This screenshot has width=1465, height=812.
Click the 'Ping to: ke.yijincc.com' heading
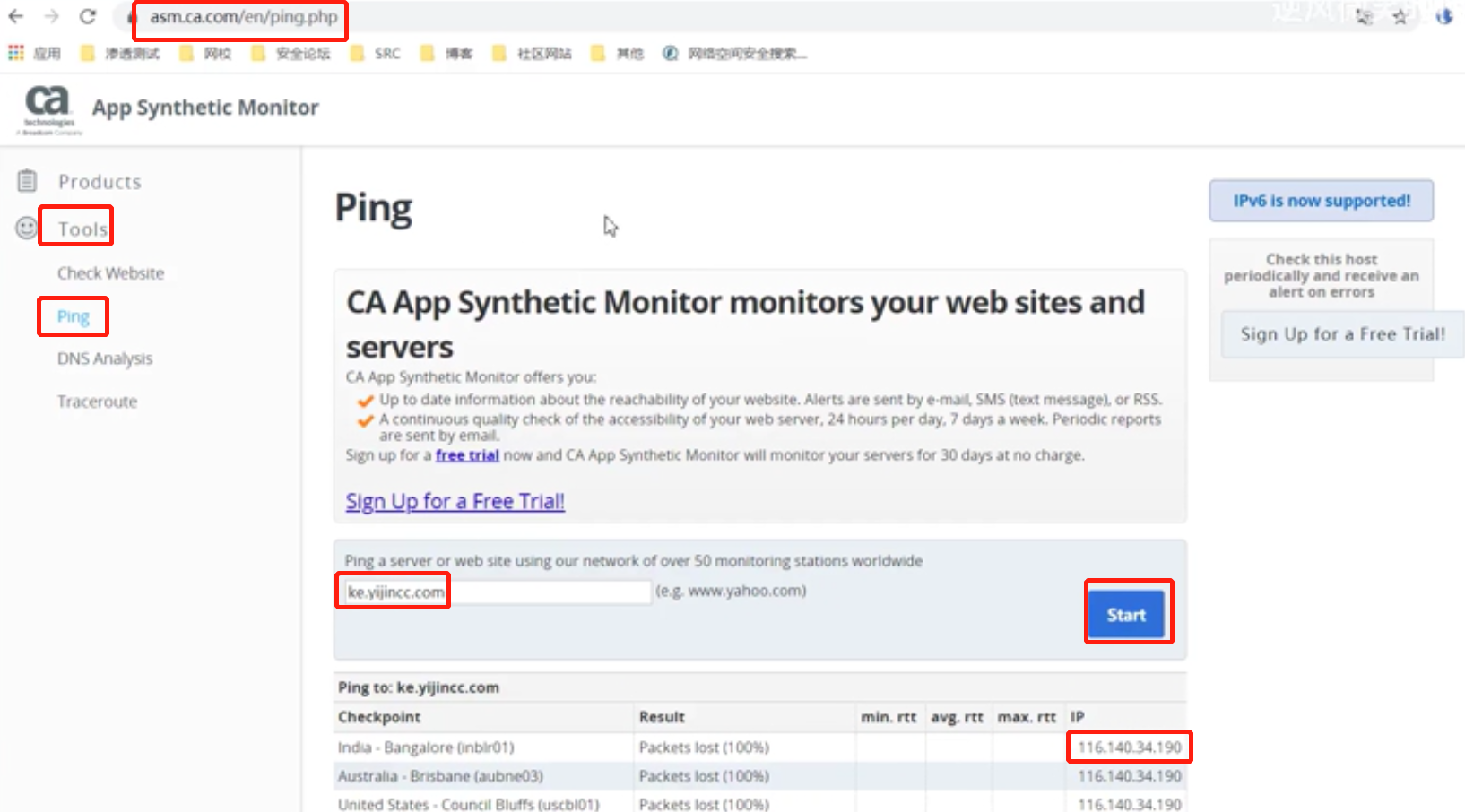[x=419, y=687]
